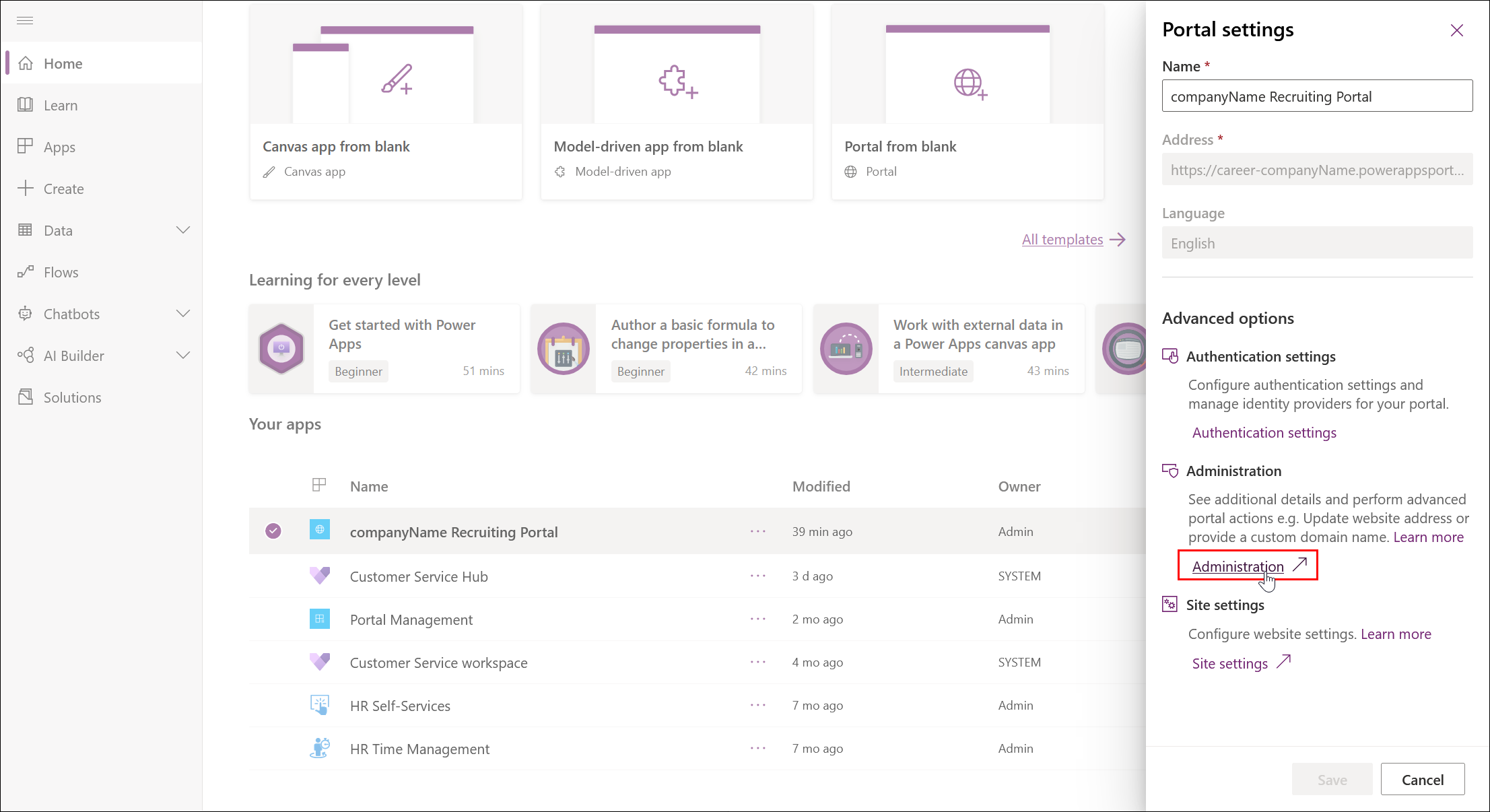Click the Language English field
The width and height of the screenshot is (1490, 812).
[x=1317, y=243]
